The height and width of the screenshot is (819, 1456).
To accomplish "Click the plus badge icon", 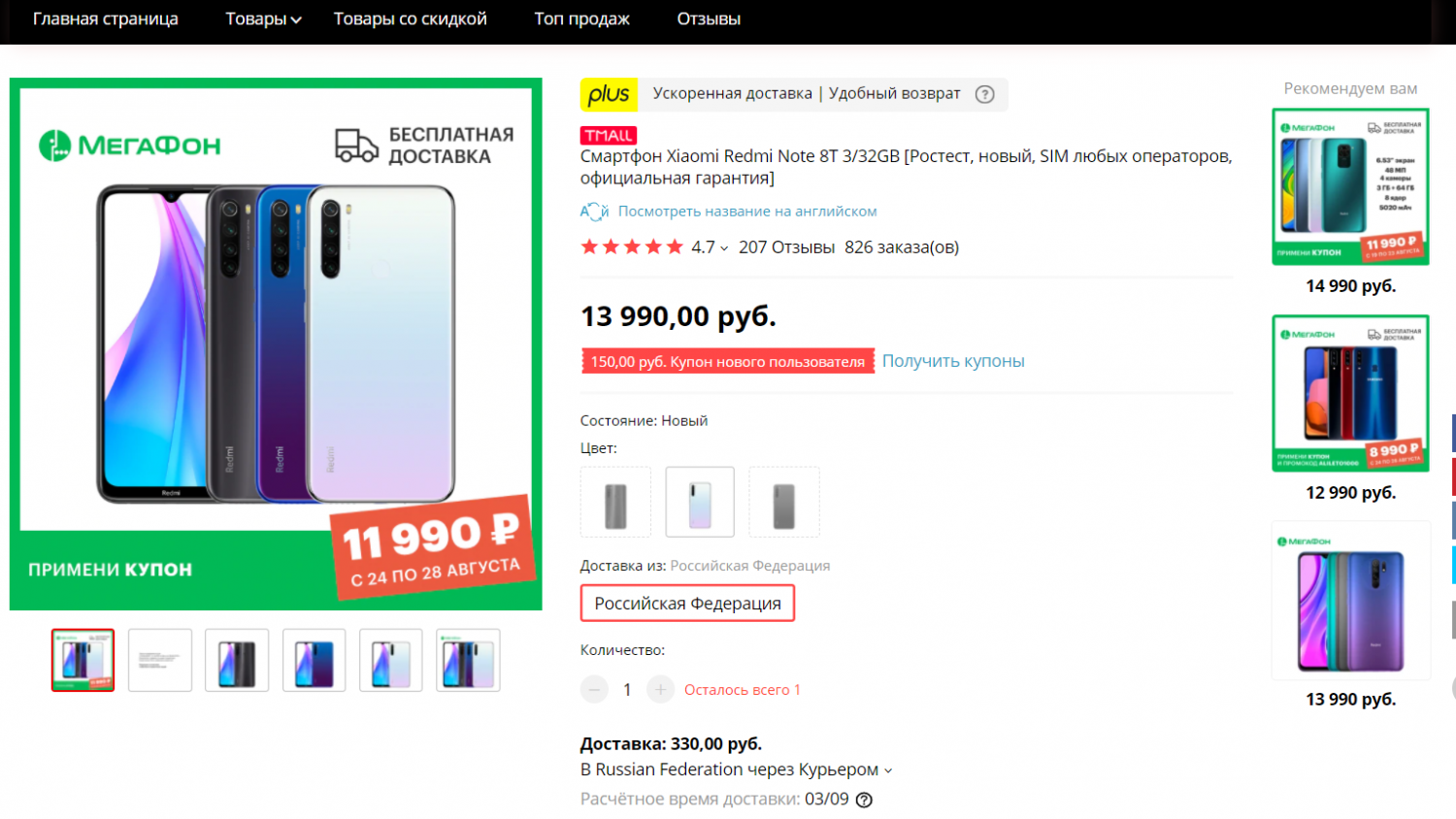I will 609,94.
